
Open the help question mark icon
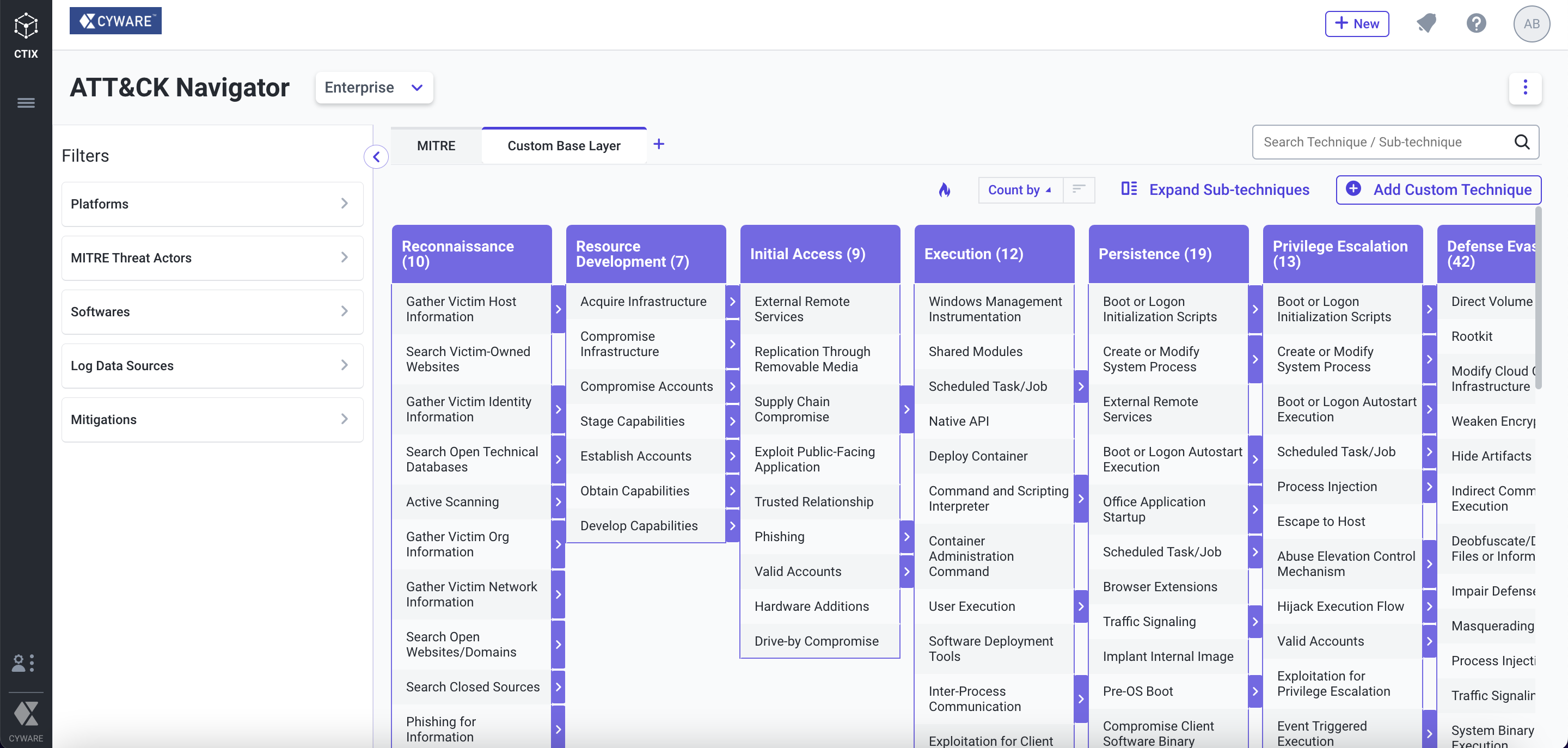(1476, 24)
